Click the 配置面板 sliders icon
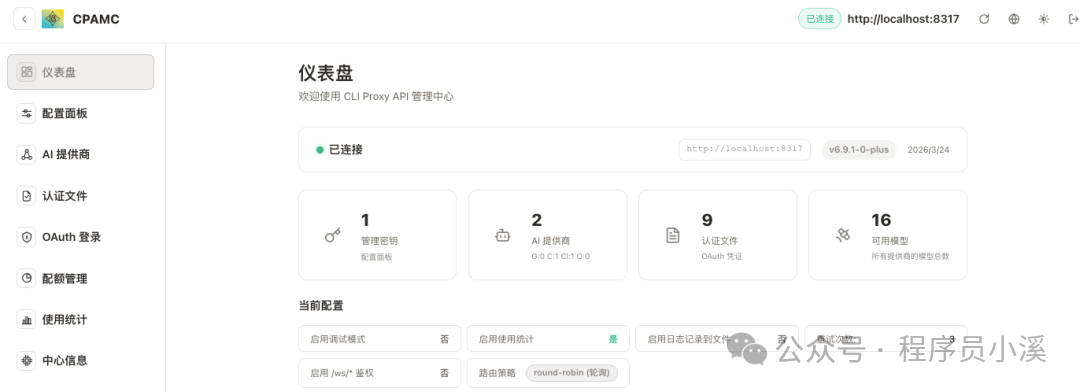Viewport: 1080px width, 392px height. (26, 114)
